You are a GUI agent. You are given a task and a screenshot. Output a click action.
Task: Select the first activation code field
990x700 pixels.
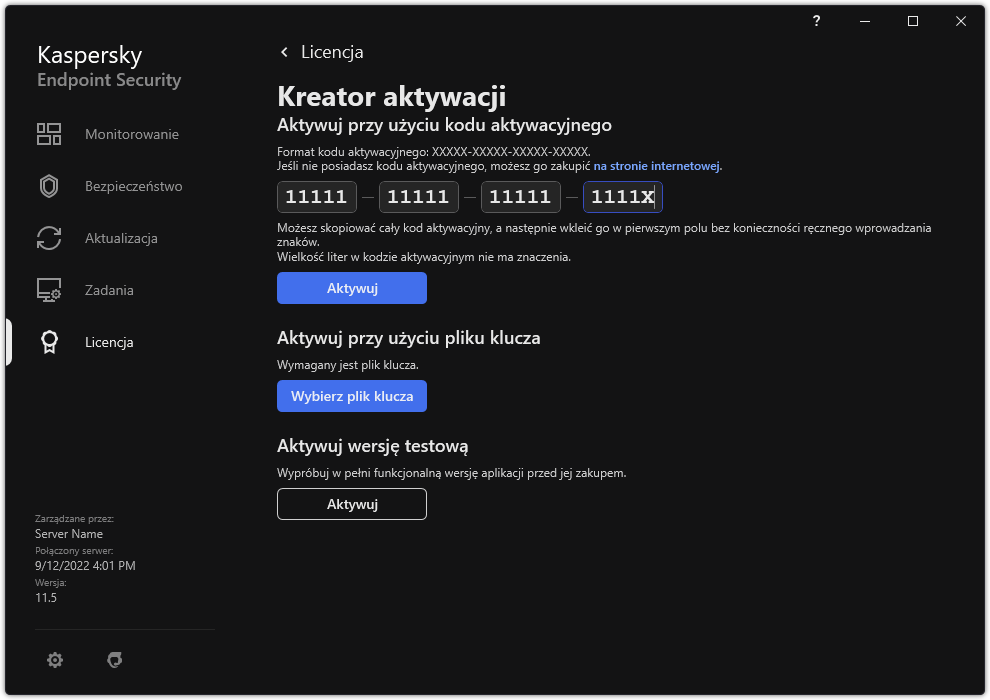(x=316, y=197)
